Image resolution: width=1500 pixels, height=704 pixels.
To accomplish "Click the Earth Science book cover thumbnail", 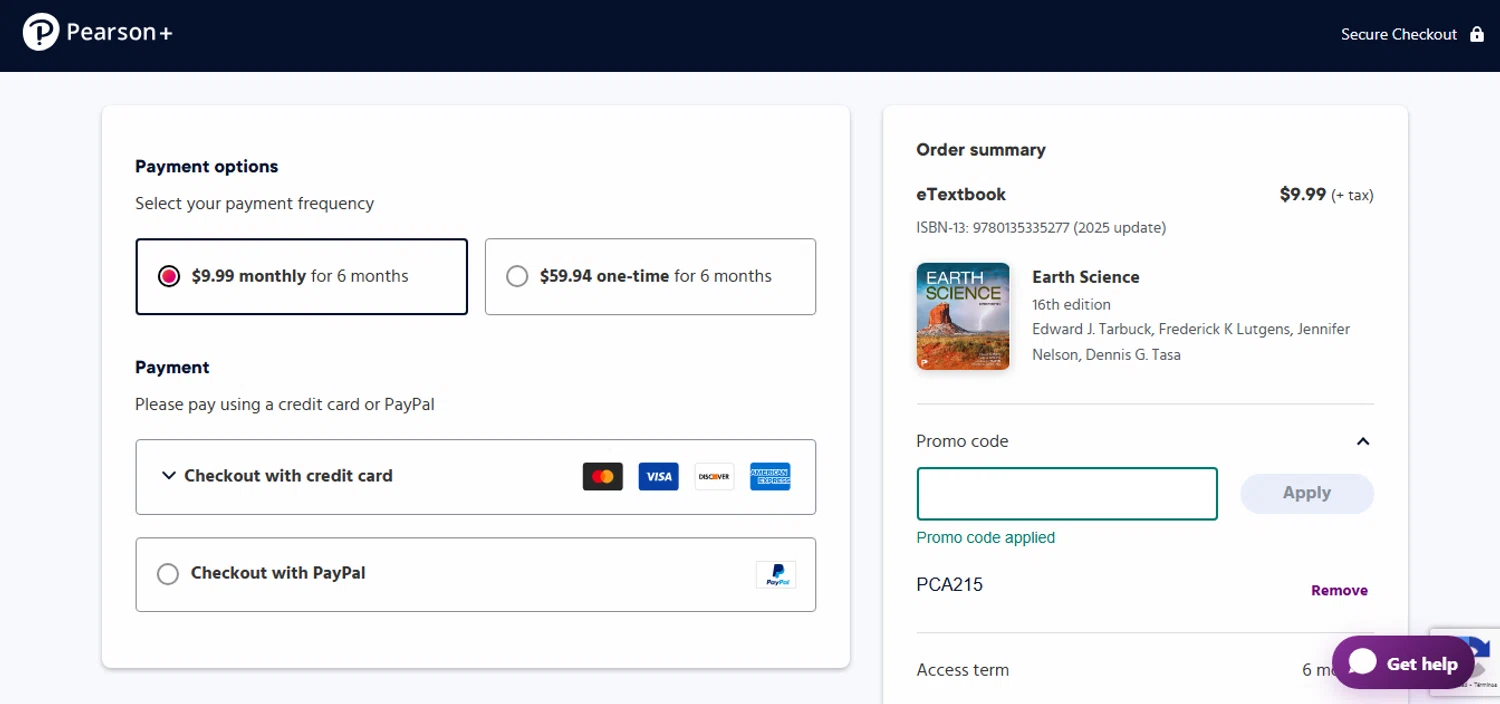I will click(963, 317).
